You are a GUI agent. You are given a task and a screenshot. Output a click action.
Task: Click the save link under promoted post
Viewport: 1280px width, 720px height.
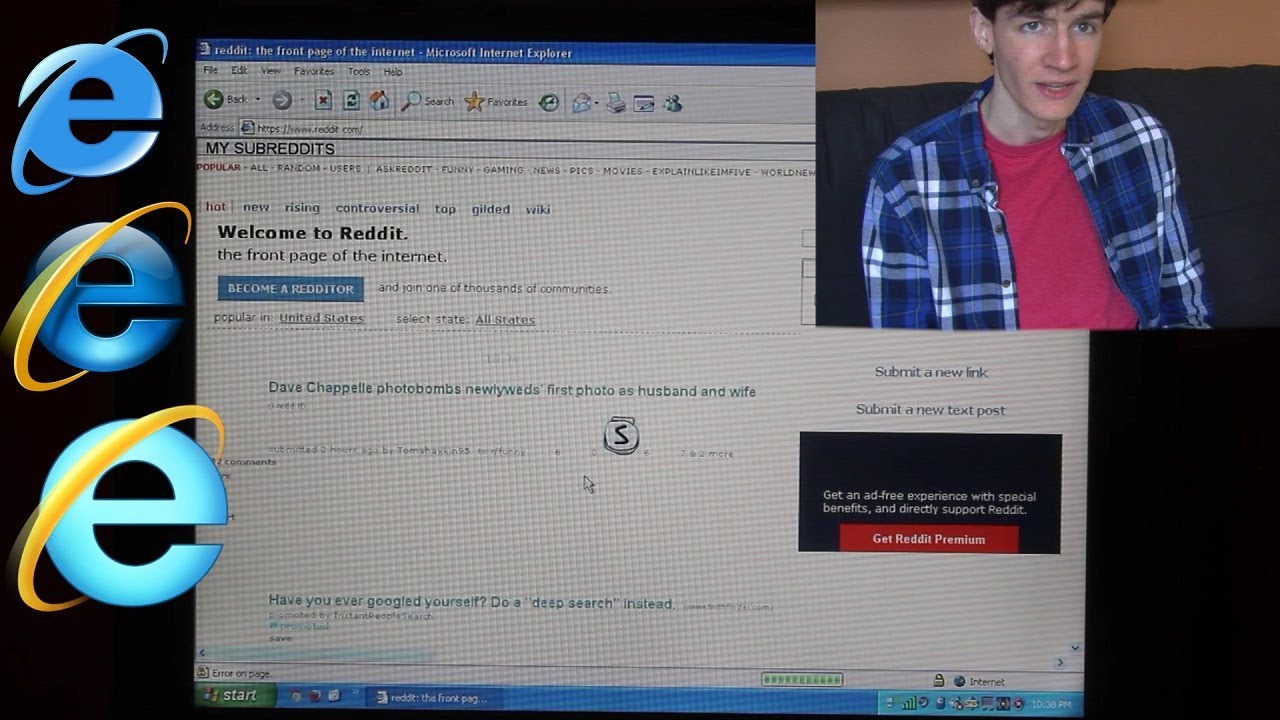(x=280, y=638)
